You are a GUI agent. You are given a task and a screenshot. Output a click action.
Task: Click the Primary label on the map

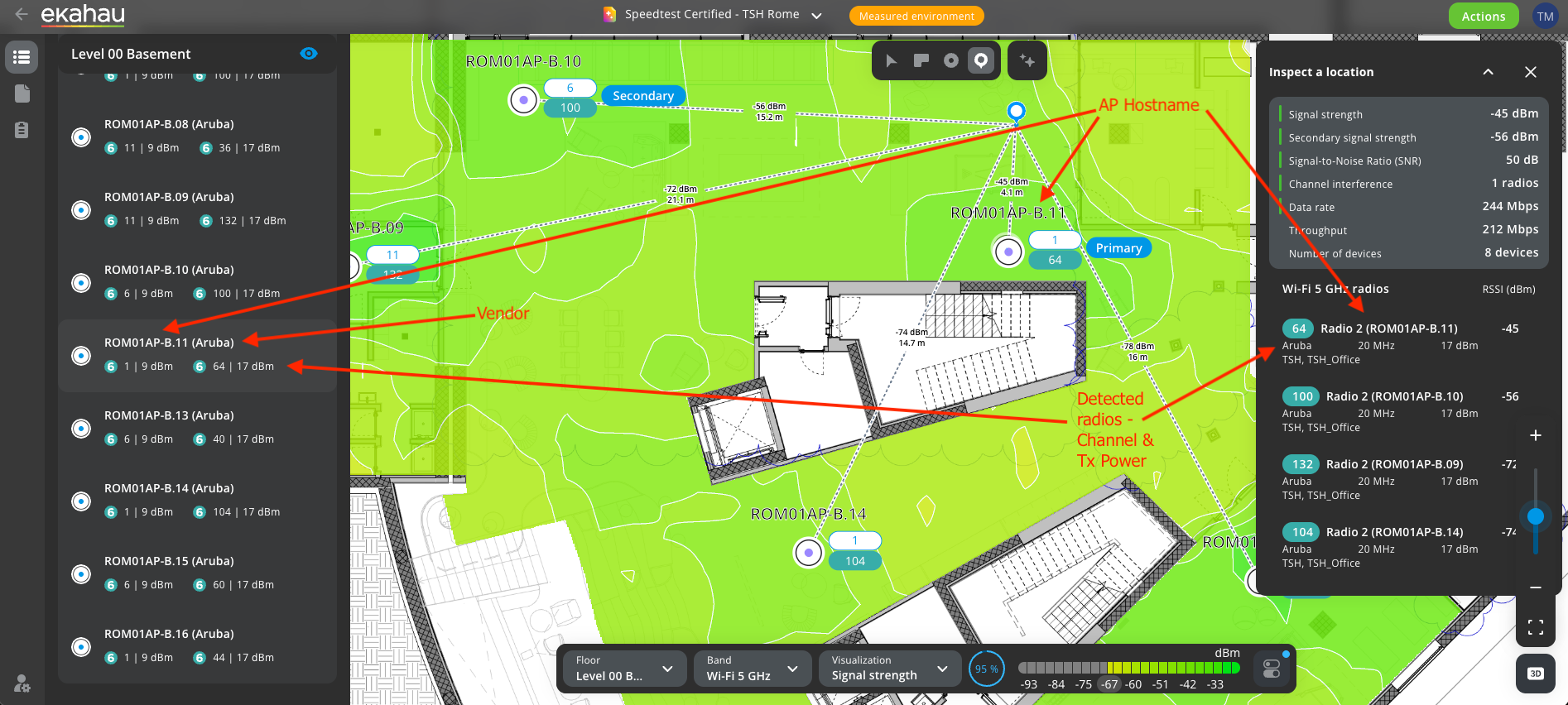click(1118, 247)
